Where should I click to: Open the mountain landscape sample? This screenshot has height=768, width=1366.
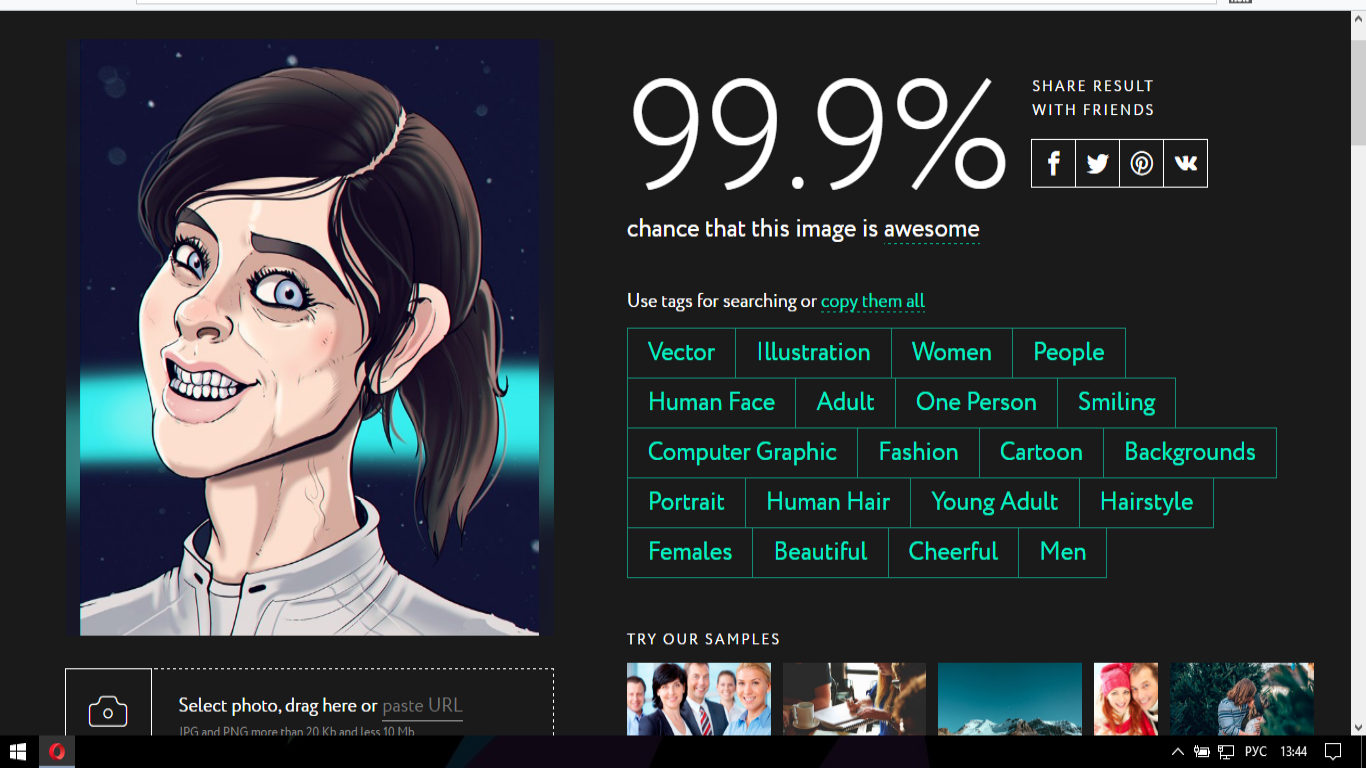tap(1010, 699)
